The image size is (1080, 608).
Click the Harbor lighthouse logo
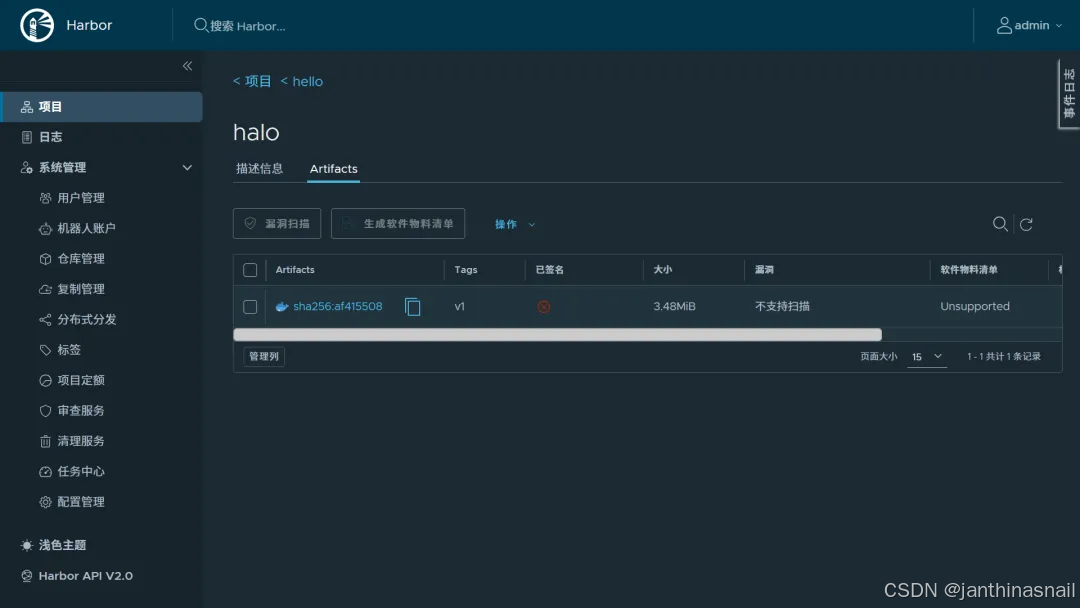[x=37, y=25]
